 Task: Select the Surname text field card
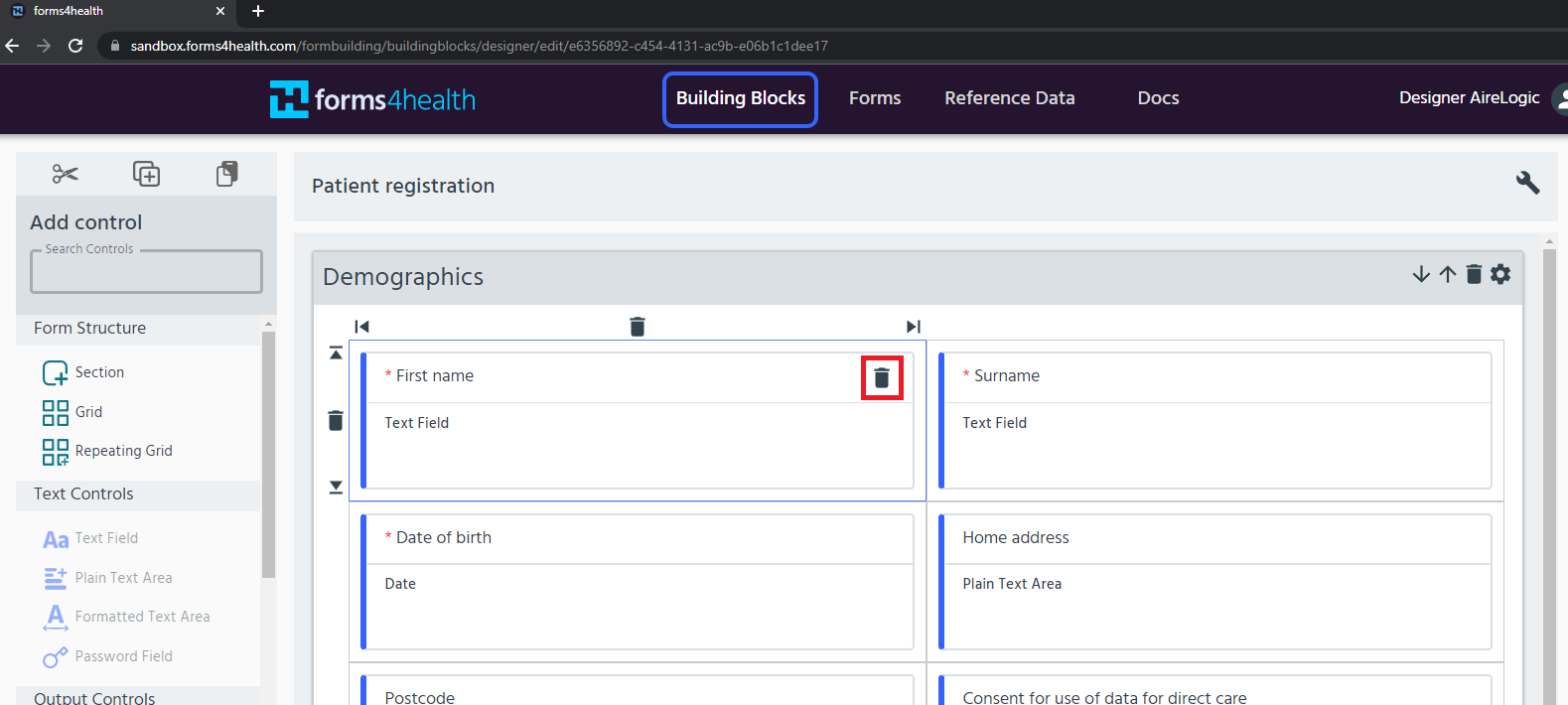click(1214, 421)
